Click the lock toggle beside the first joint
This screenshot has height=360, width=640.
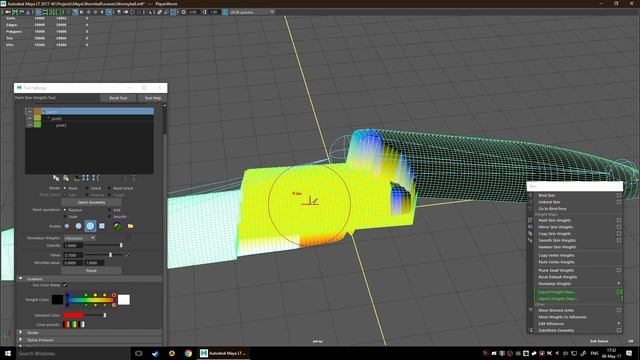tap(29, 111)
